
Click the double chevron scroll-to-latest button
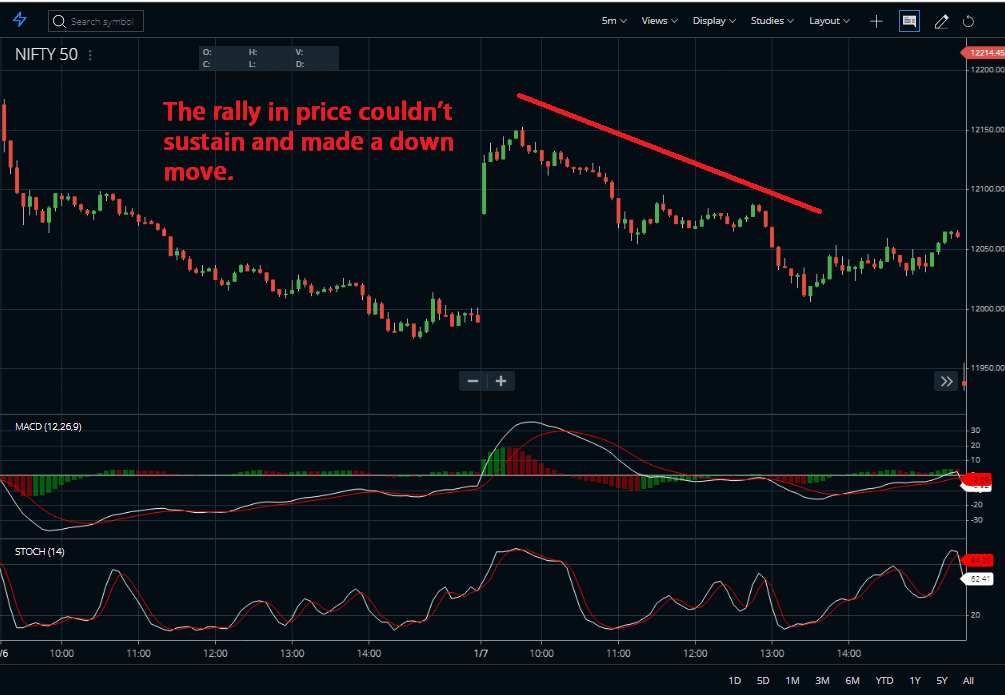click(947, 381)
